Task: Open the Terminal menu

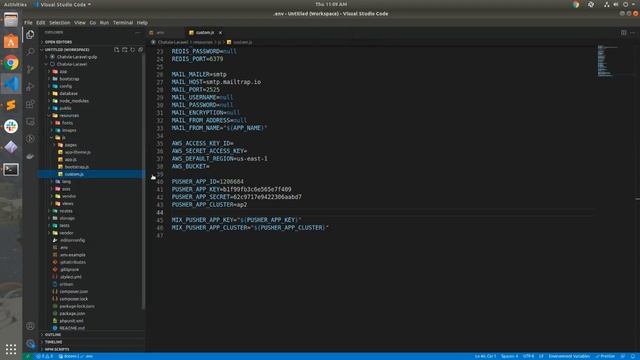Action: click(x=123, y=23)
